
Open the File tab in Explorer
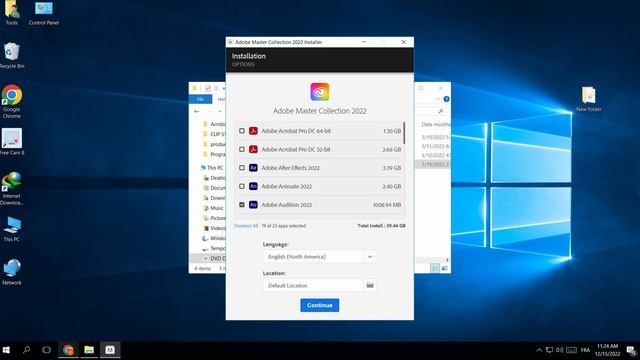pos(200,99)
